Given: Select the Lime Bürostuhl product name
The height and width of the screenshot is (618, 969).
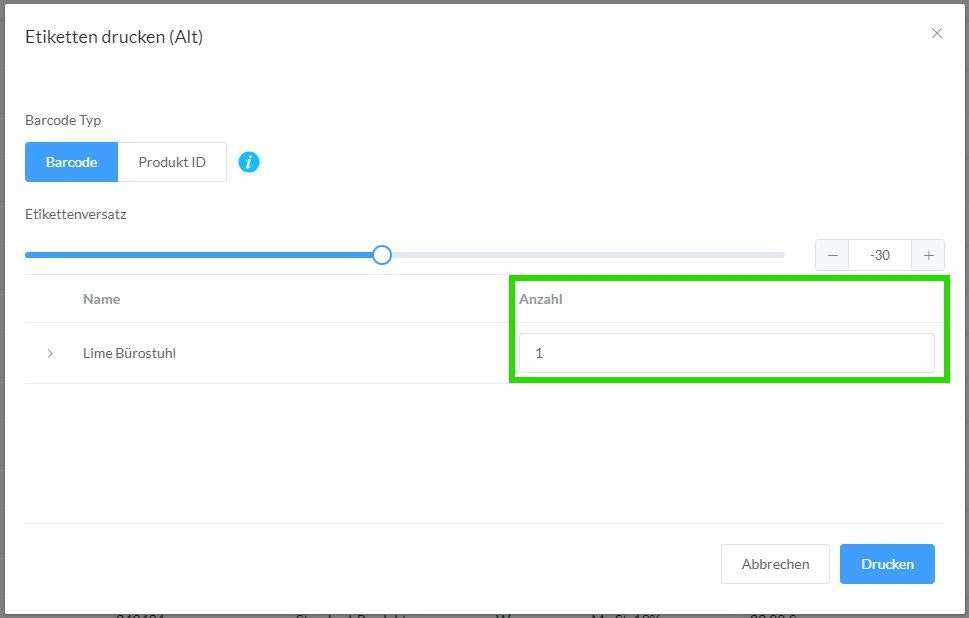Looking at the screenshot, I should click(x=129, y=353).
